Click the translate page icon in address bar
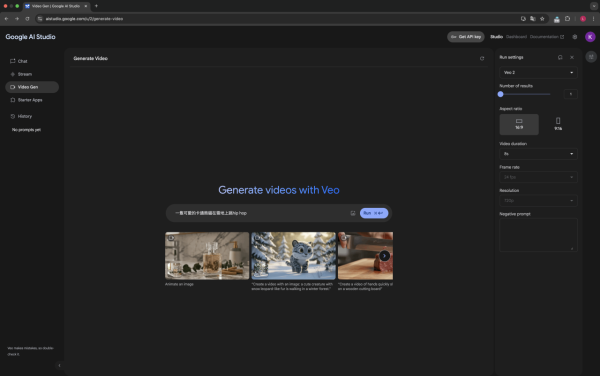This screenshot has width=600, height=376. point(533,19)
